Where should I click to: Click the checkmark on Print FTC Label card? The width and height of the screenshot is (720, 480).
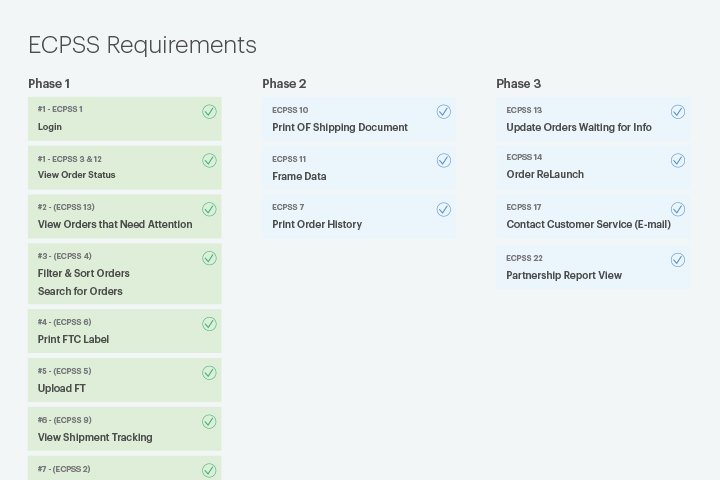click(209, 324)
